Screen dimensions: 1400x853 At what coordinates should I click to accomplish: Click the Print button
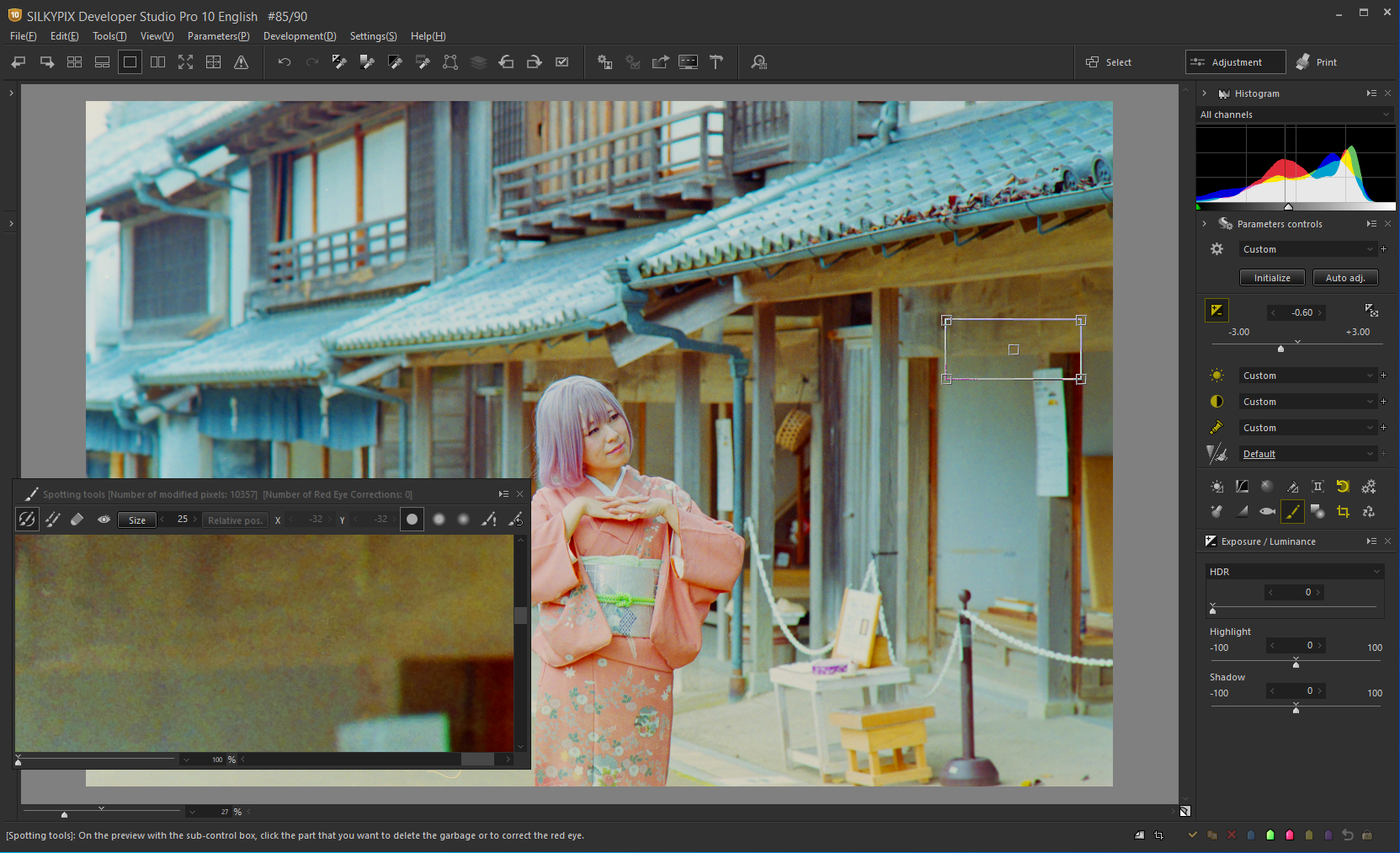1317,62
